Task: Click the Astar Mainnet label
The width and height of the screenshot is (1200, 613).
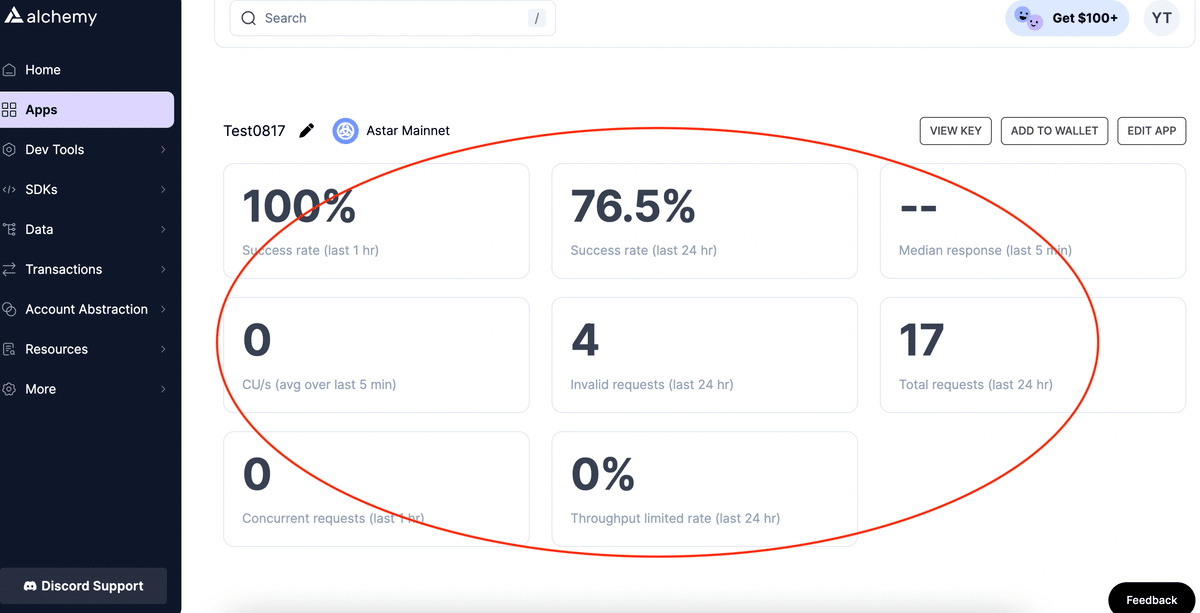Action: (408, 131)
